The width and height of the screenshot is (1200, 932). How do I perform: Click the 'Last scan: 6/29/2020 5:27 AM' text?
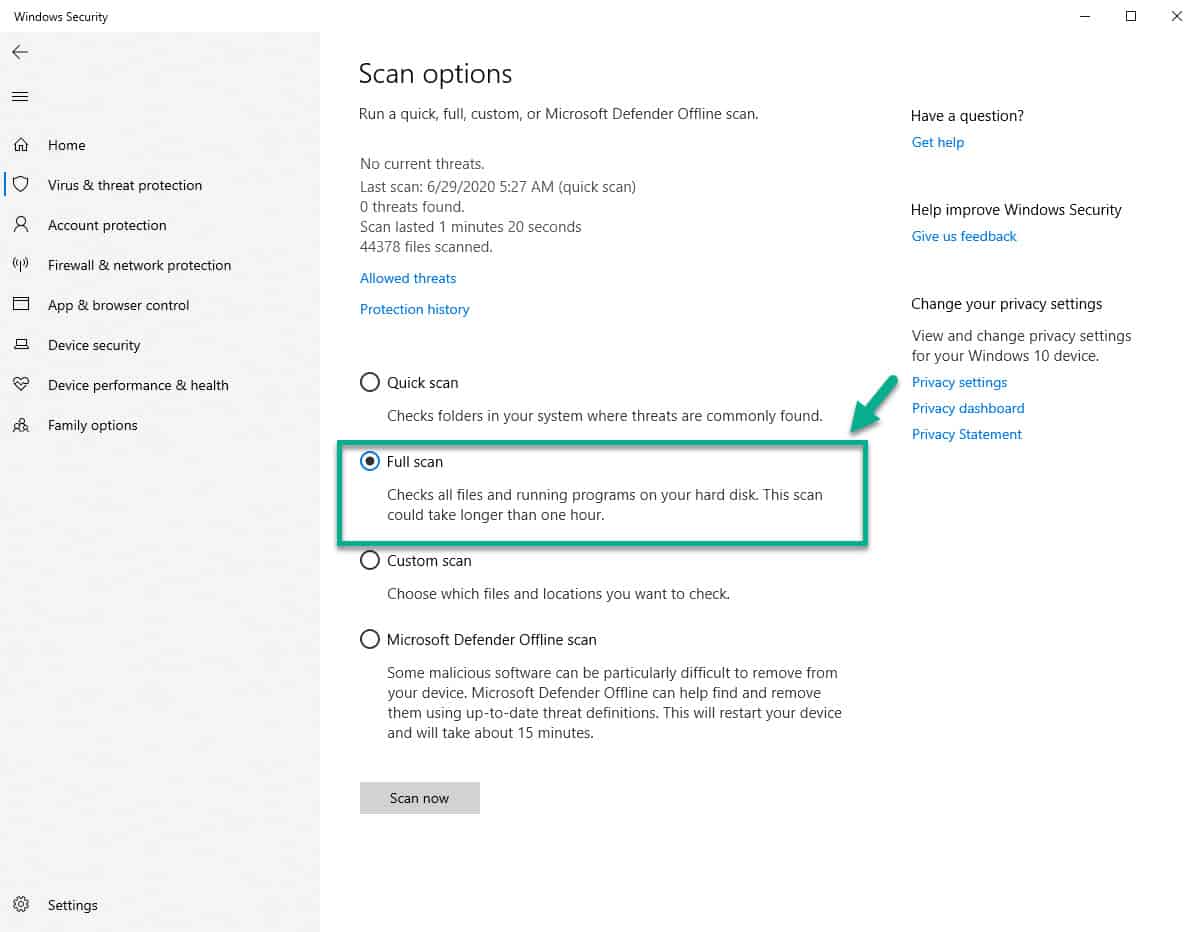click(x=455, y=186)
